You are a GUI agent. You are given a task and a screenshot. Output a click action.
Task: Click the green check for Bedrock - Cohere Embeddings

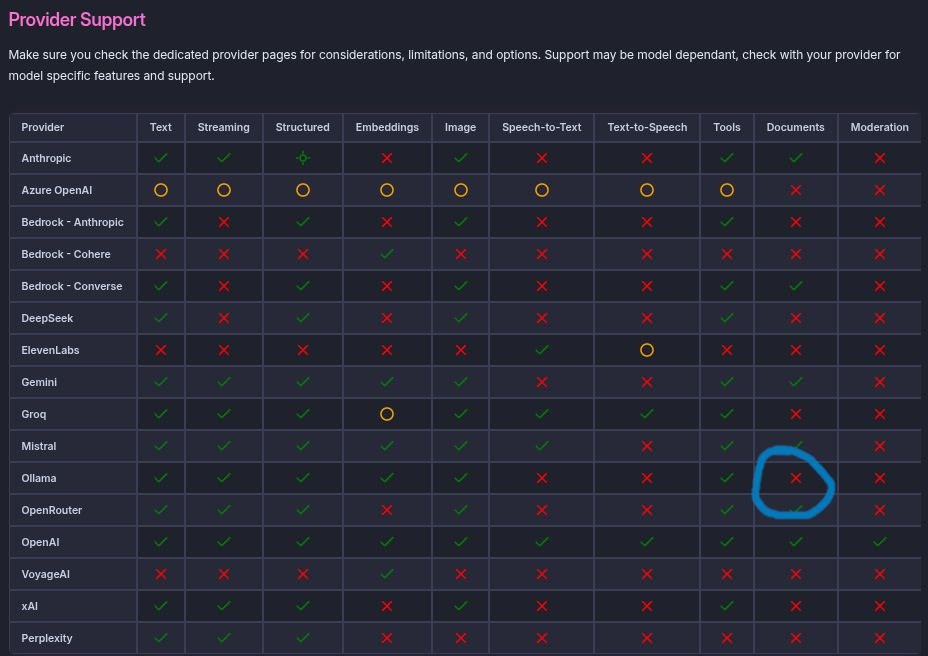tap(386, 254)
